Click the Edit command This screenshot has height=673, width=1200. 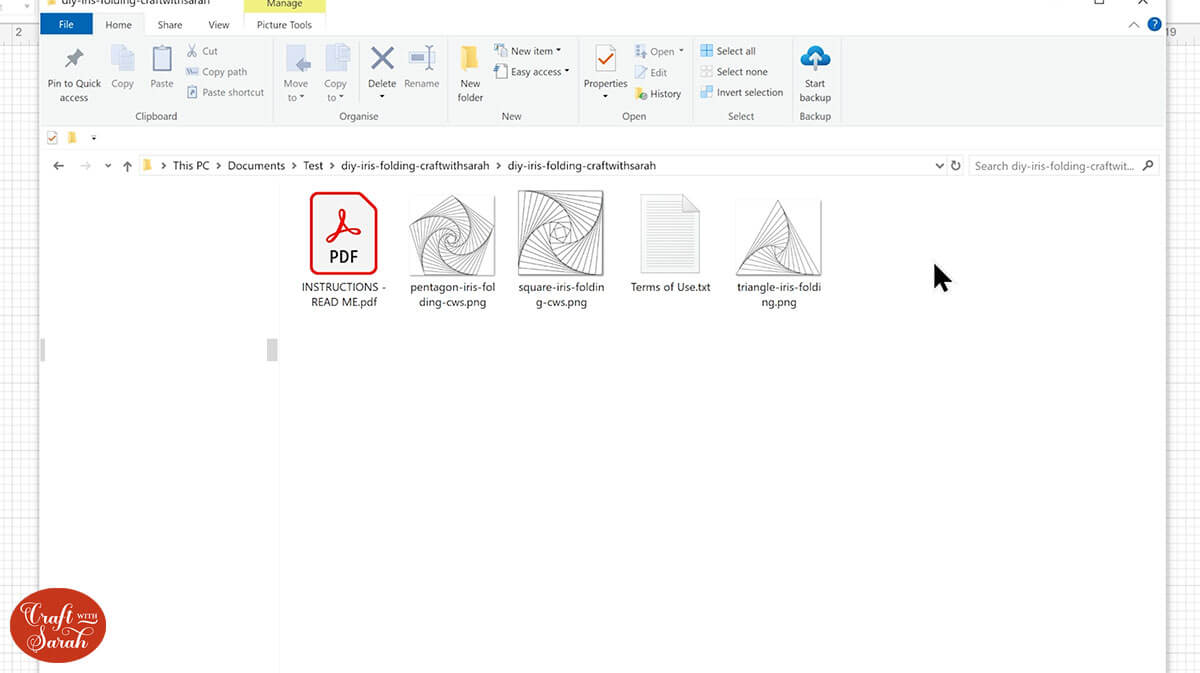click(651, 72)
